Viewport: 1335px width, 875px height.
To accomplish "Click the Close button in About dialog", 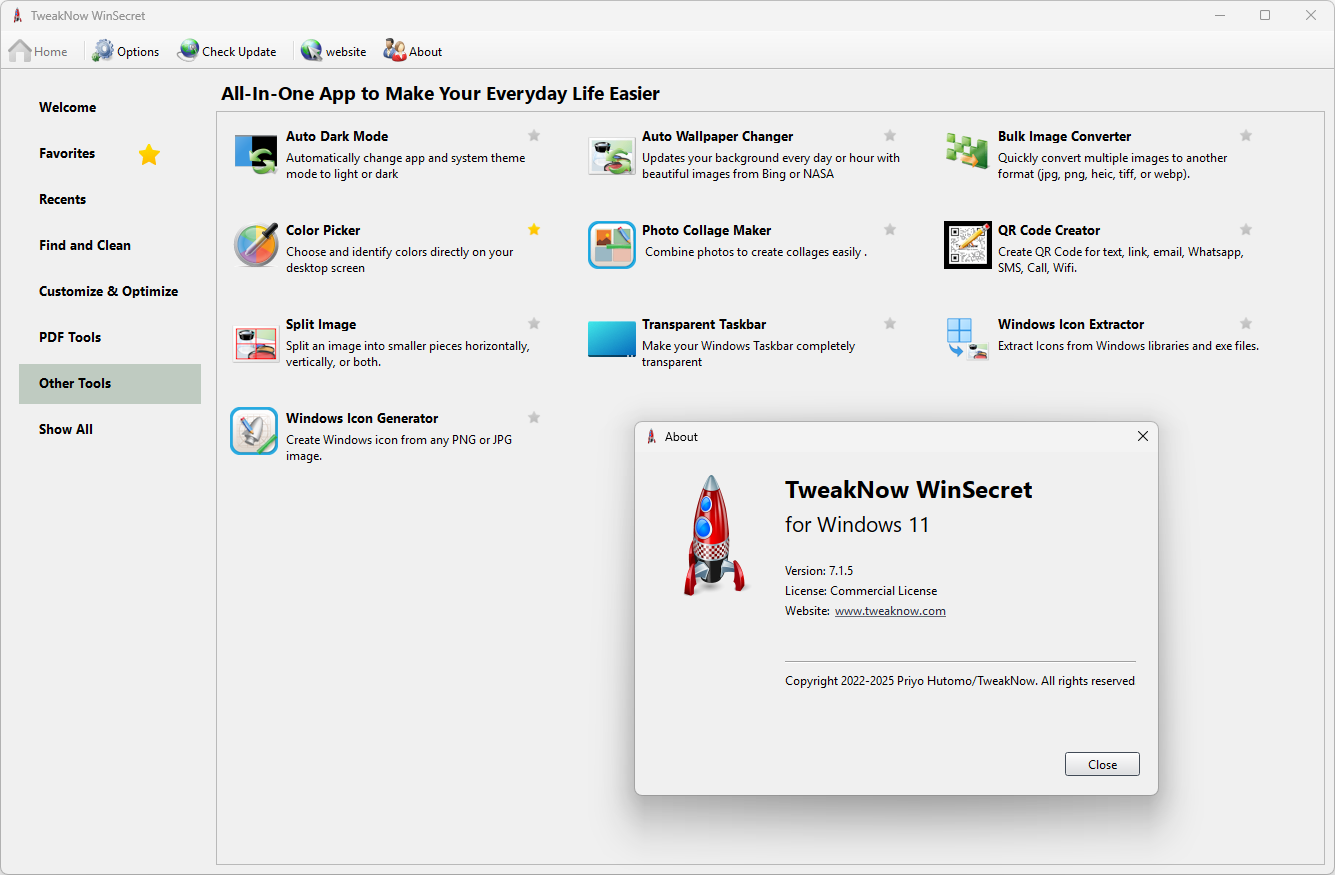I will tap(1102, 764).
